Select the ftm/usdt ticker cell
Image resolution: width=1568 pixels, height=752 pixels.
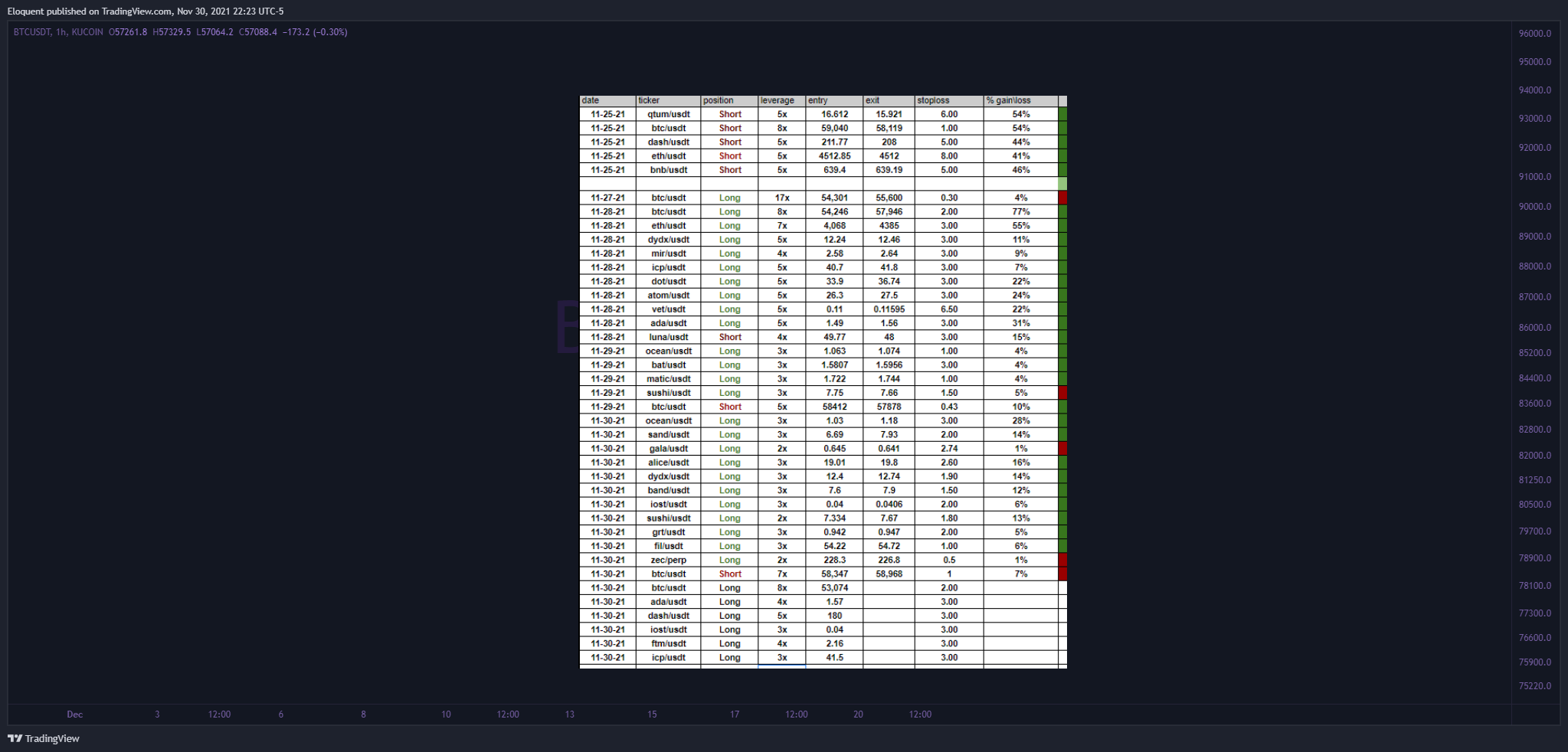coord(668,643)
